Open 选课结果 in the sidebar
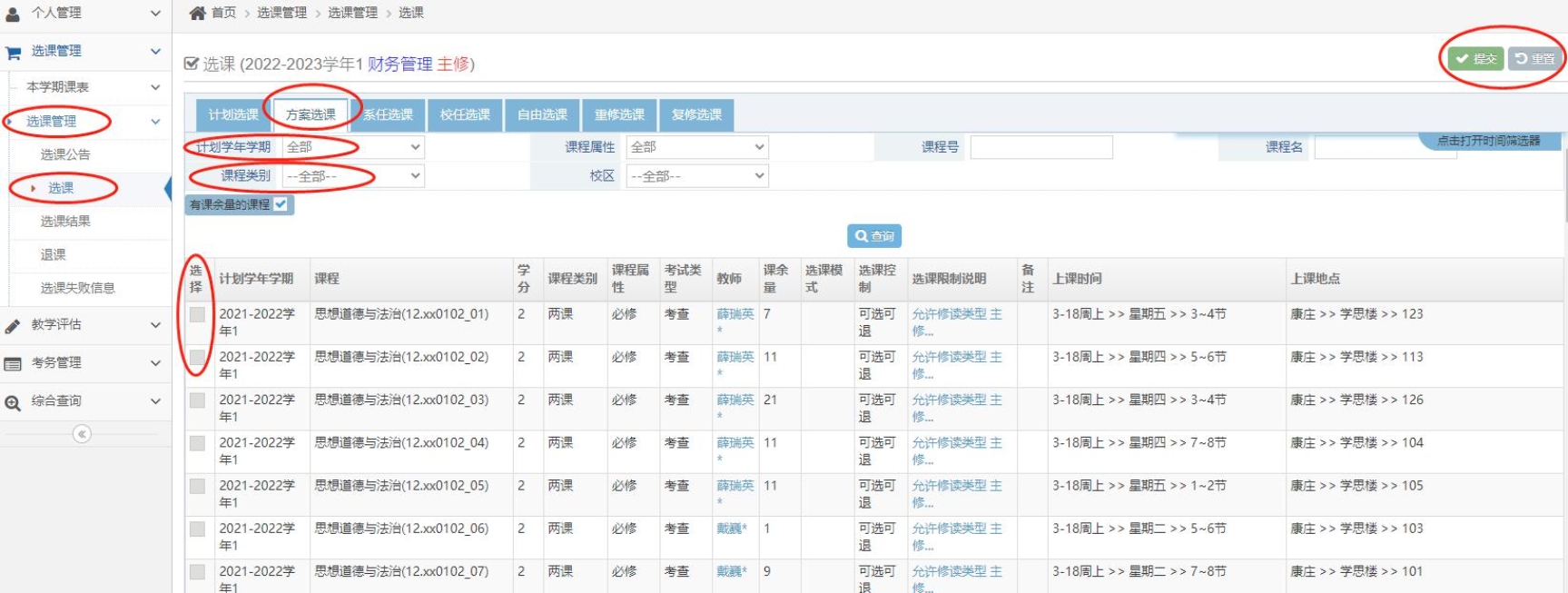Viewport: 1568px width, 593px height. (65, 222)
